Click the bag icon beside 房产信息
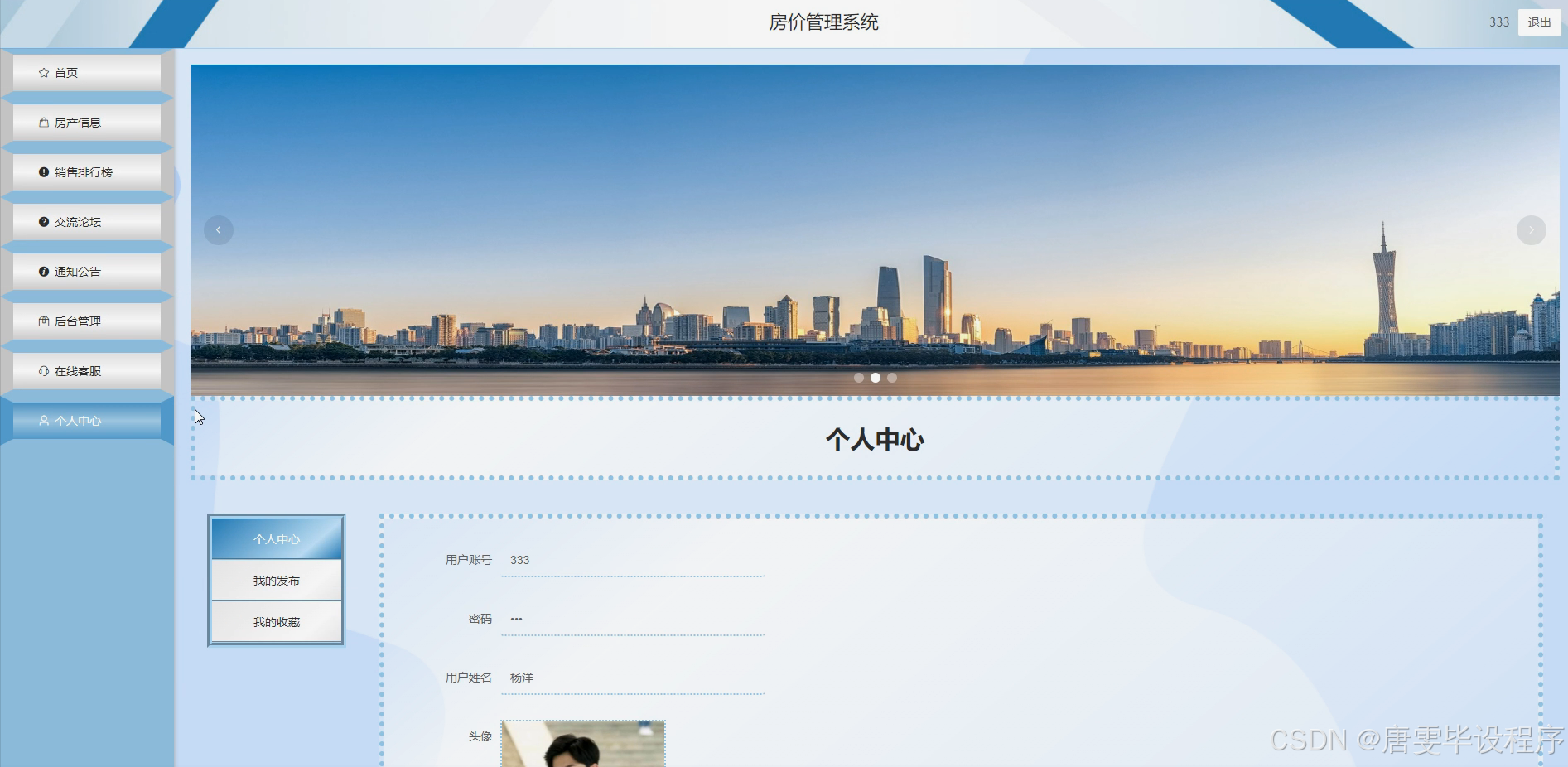The width and height of the screenshot is (1568, 767). pos(44,123)
